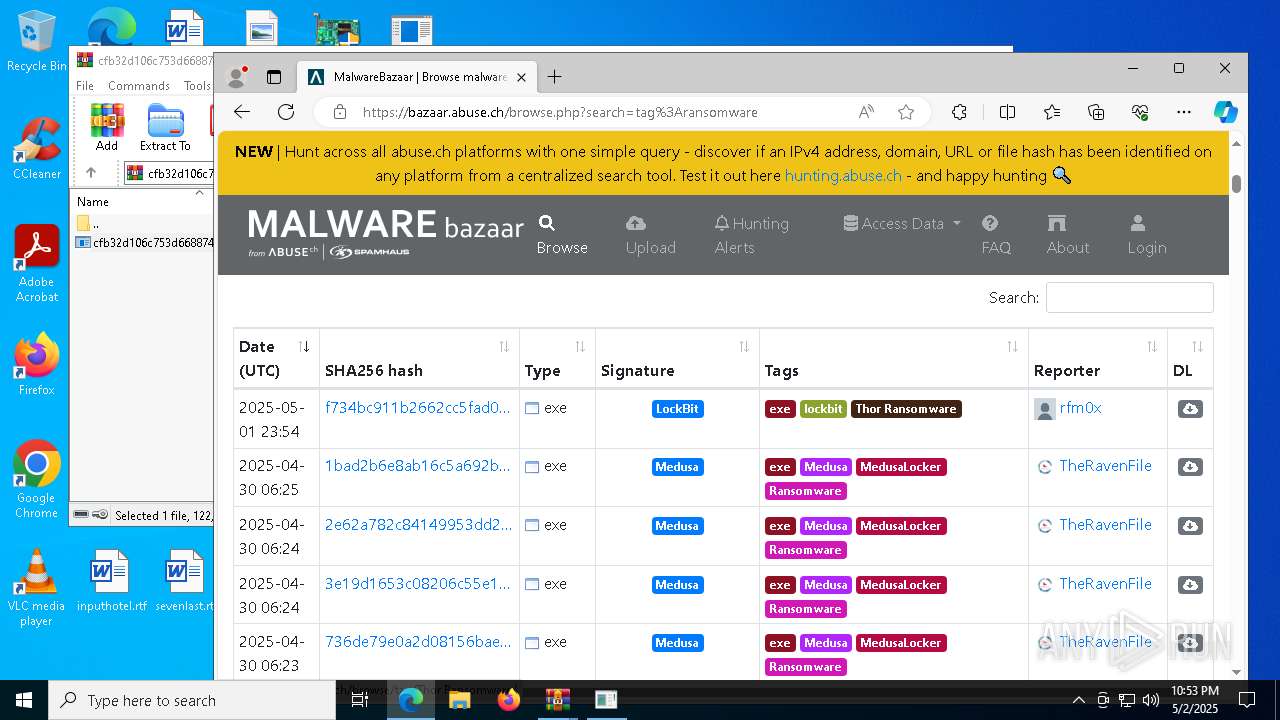Viewport: 1280px width, 720px height.
Task: Select the MalwareBazaar browser tab
Action: (x=417, y=77)
